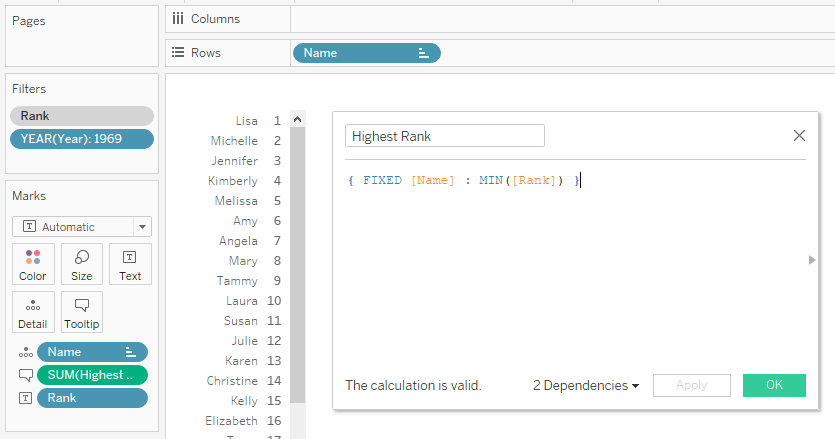This screenshot has height=439, width=835.
Task: Open the Automatic mark type dropdown
Action: pyautogui.click(x=81, y=227)
